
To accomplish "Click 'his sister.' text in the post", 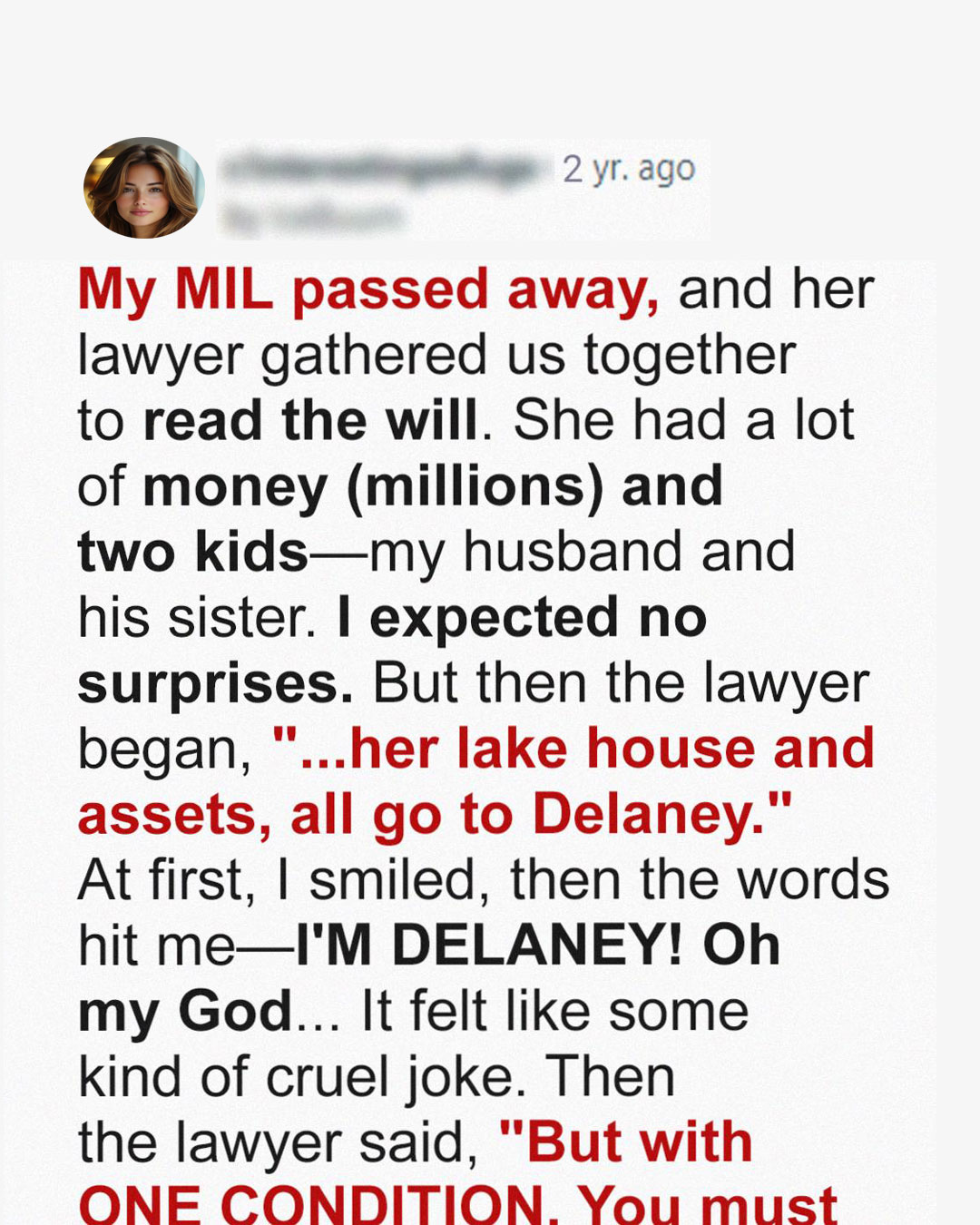I will [x=197, y=619].
